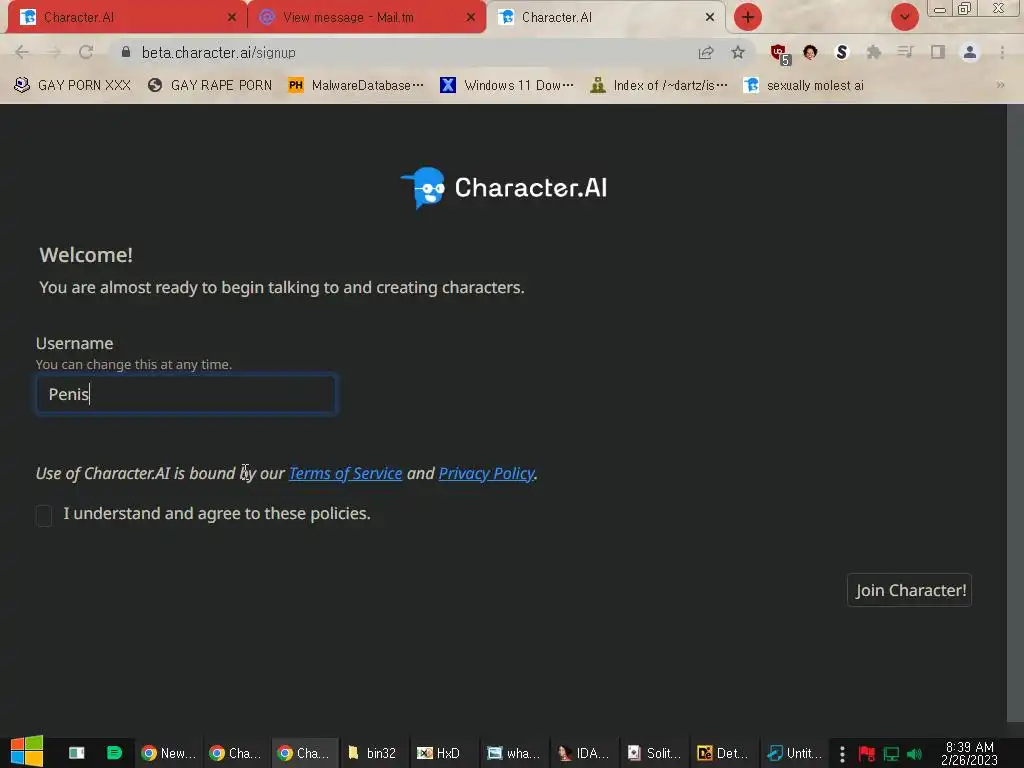Open the Extensions puzzle piece menu
1024x768 pixels.
tap(874, 52)
